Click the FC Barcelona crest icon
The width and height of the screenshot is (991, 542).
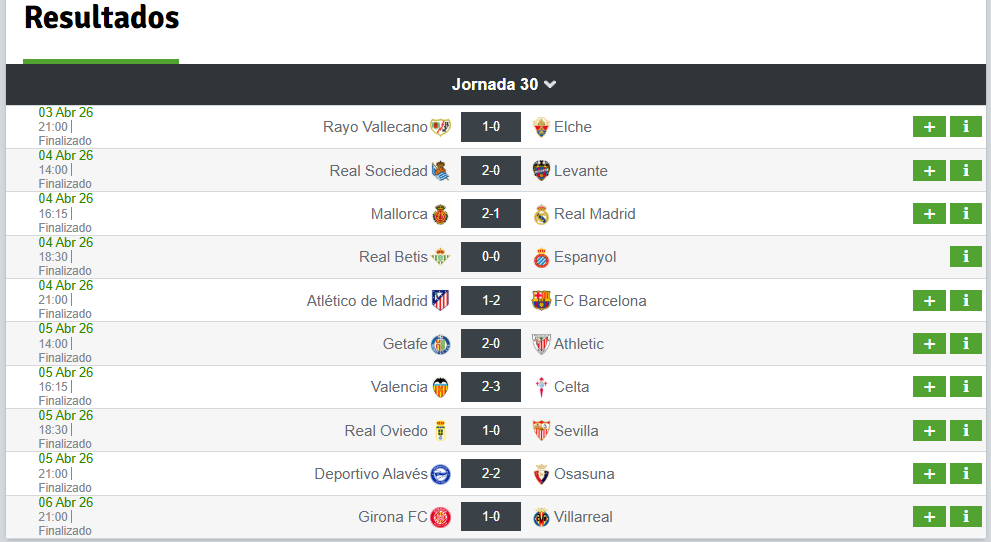541,300
